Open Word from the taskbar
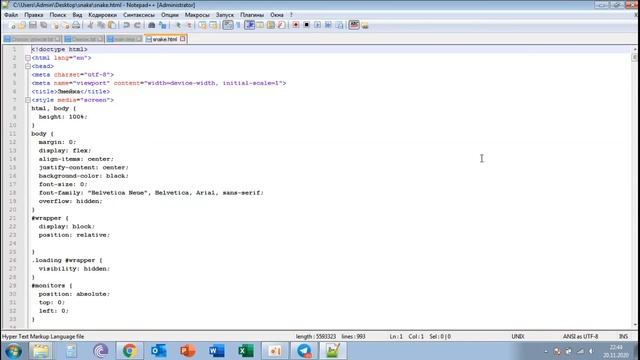640x360 pixels. 216,351
